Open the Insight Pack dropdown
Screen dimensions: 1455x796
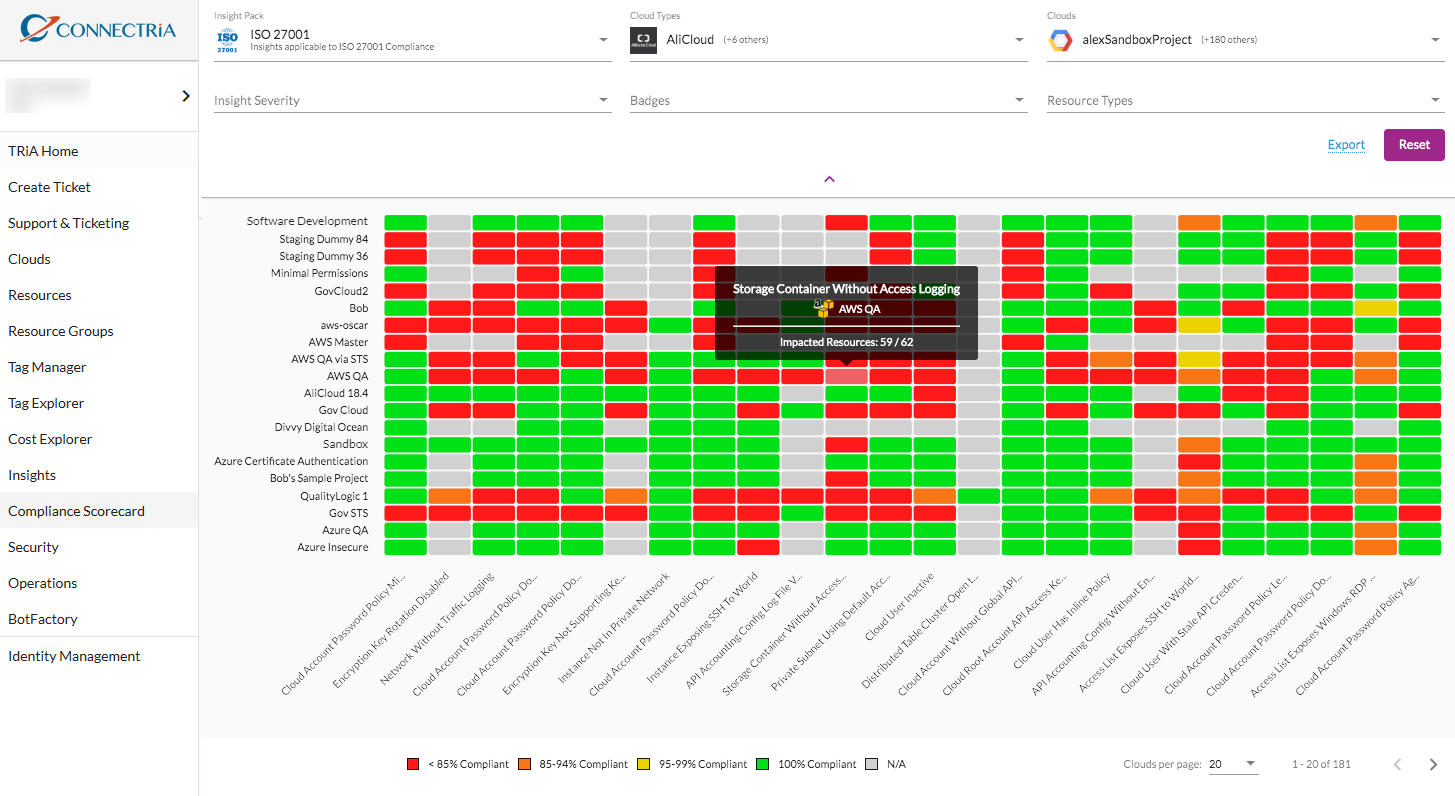point(413,40)
